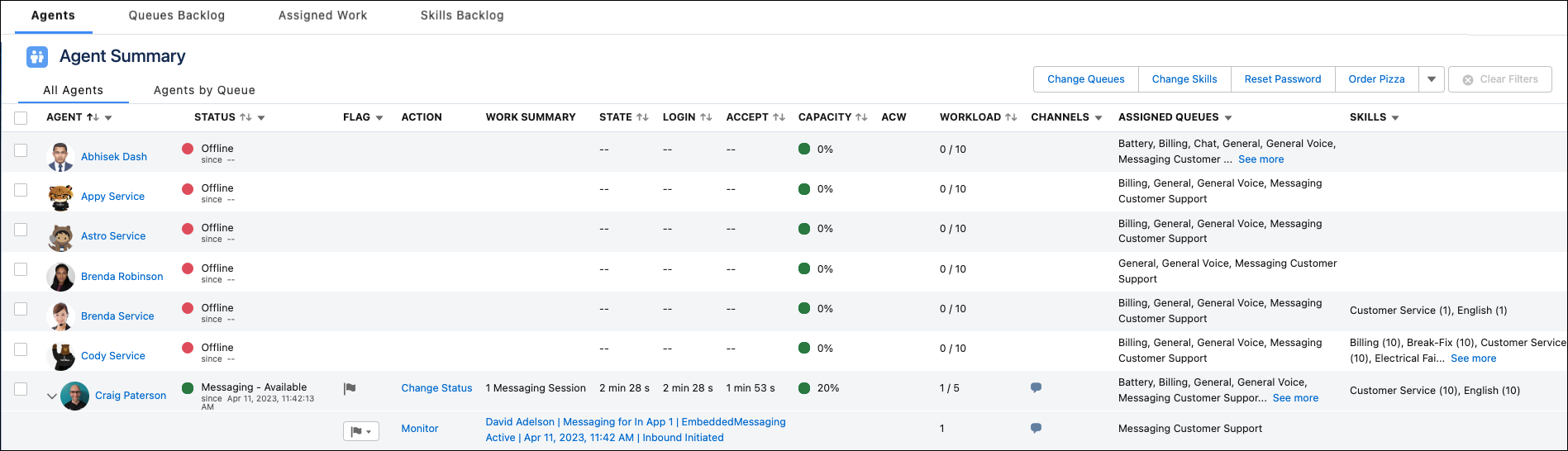Click the flag icon in Craig Paterson's row
This screenshot has width=1568, height=451.
click(x=350, y=388)
